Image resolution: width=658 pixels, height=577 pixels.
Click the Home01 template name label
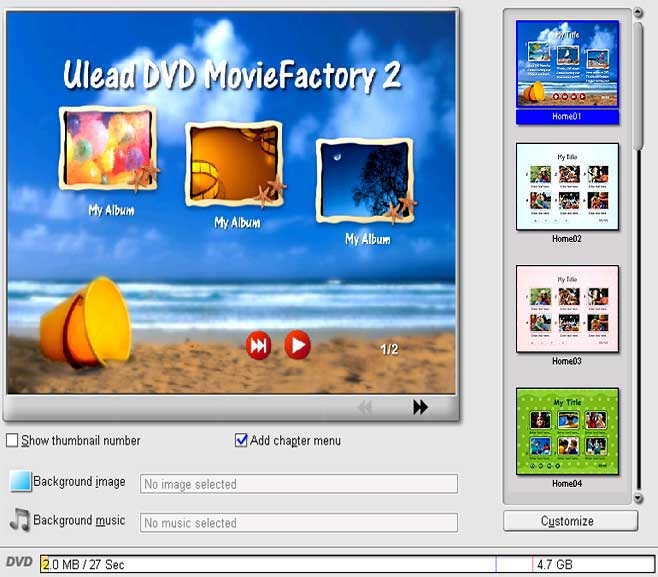[567, 116]
